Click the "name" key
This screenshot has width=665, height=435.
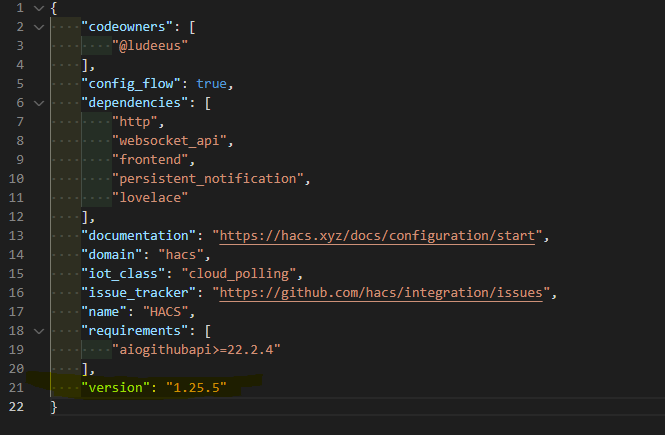pos(104,312)
